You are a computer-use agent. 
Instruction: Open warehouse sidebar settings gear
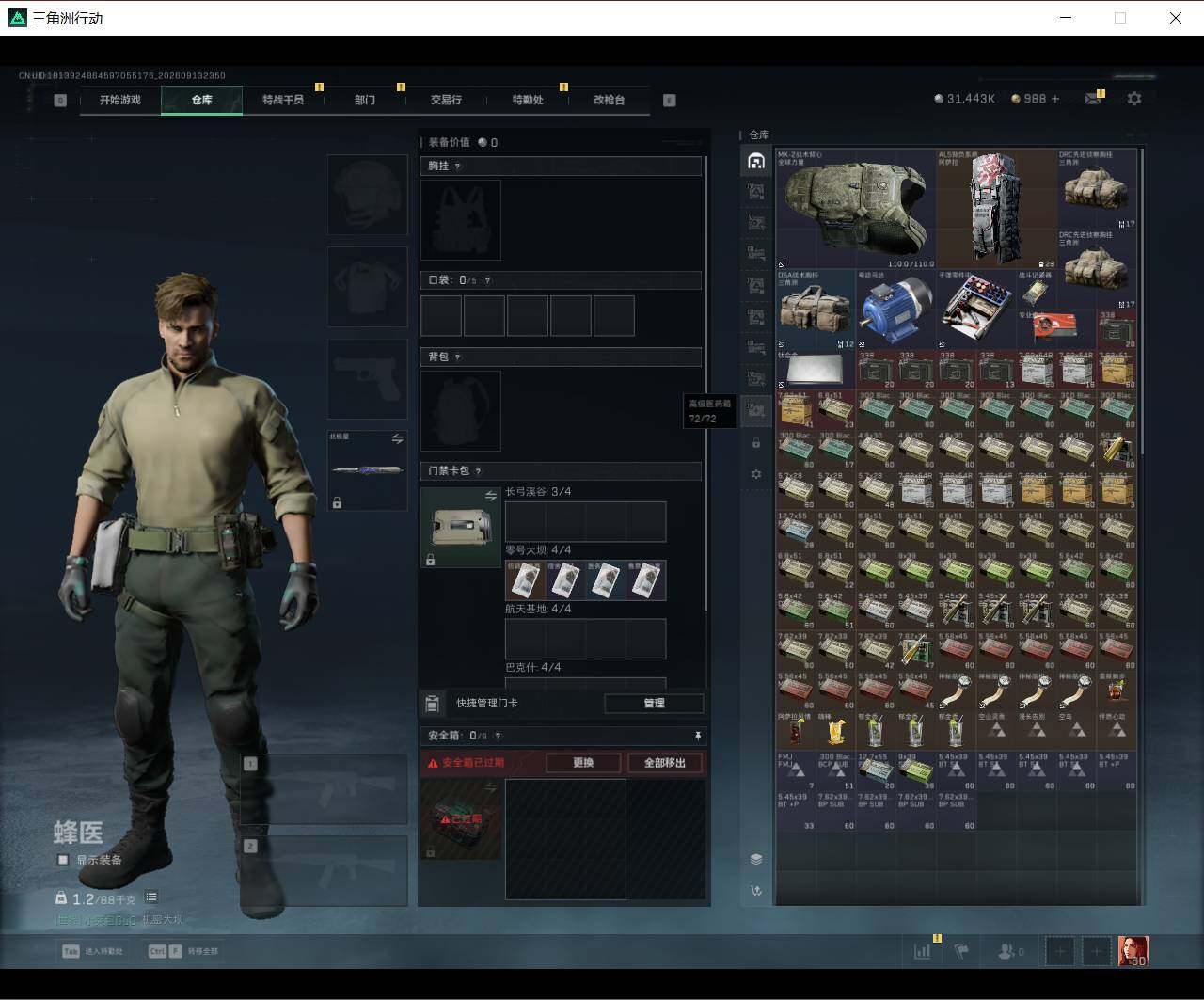tap(756, 474)
